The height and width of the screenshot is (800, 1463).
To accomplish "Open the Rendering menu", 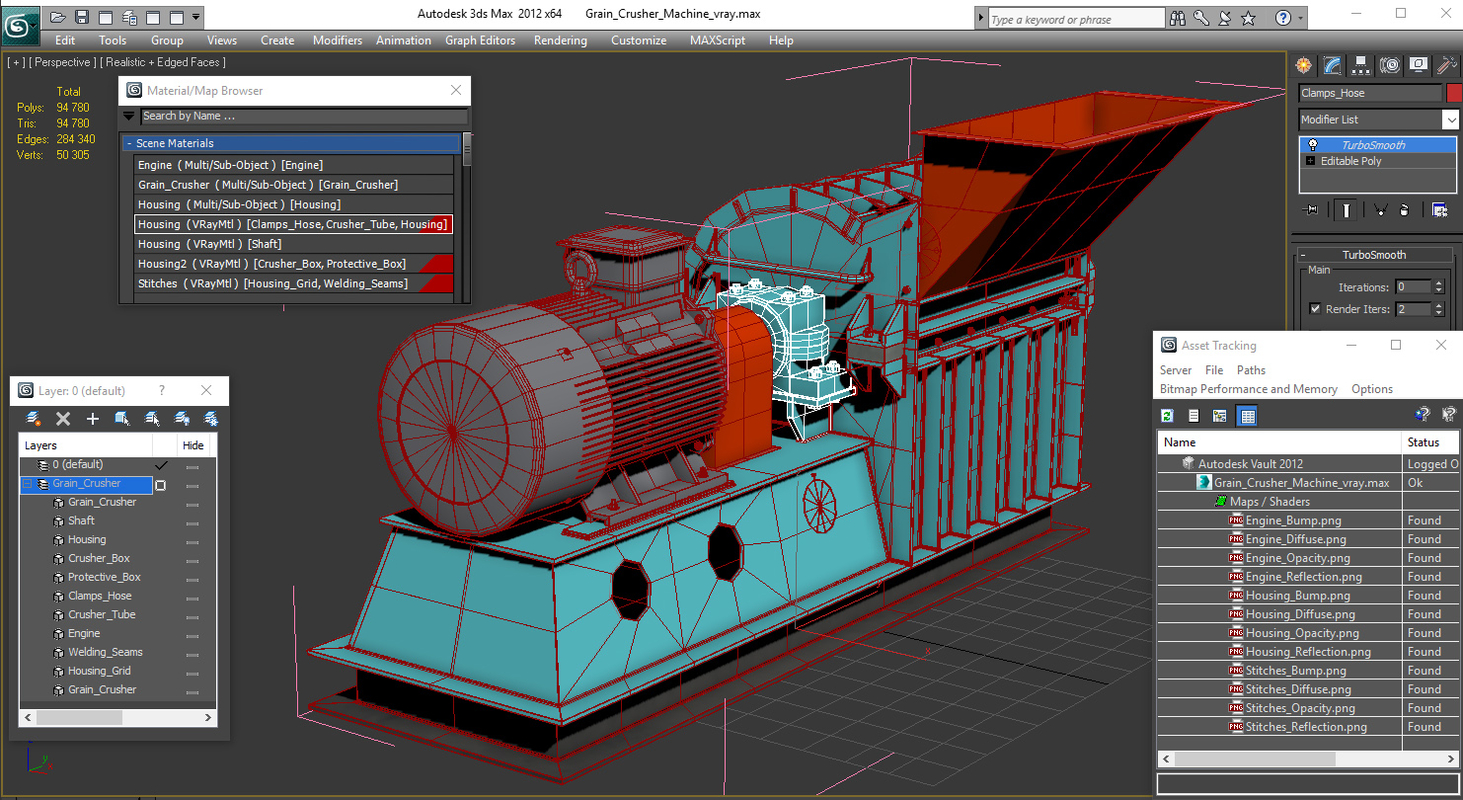I will coord(560,41).
